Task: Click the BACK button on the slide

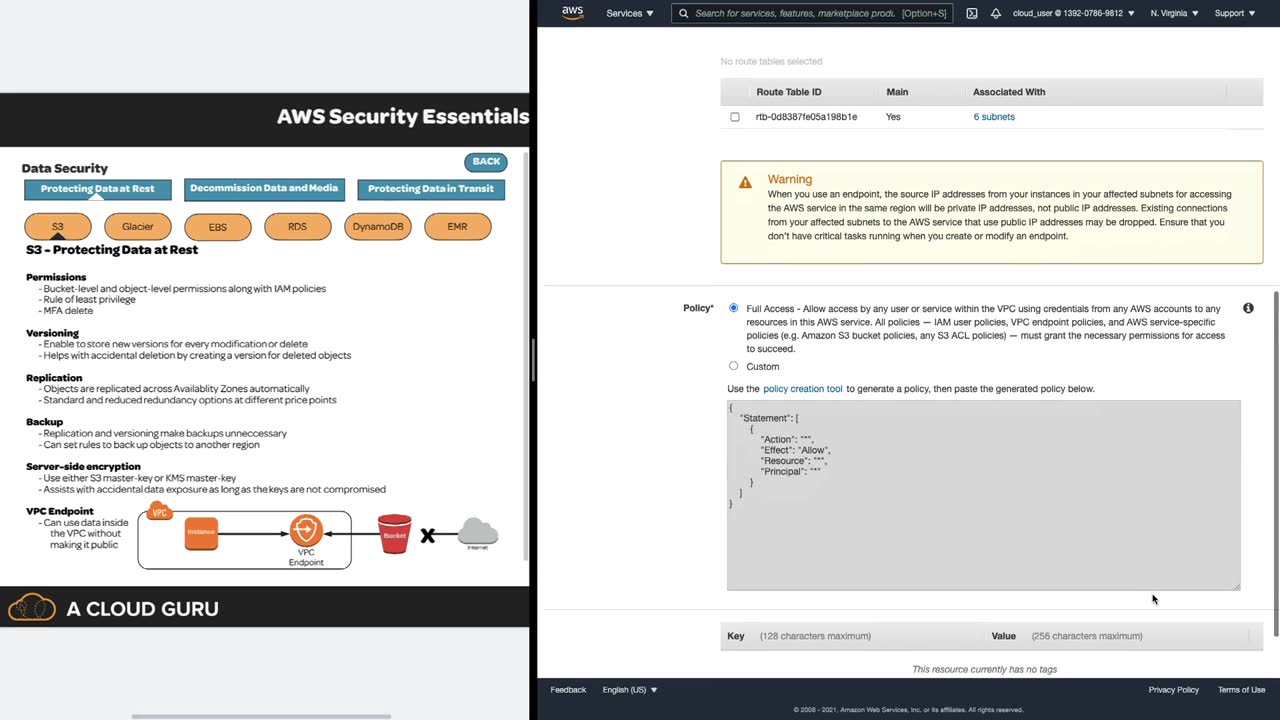Action: pos(486,162)
